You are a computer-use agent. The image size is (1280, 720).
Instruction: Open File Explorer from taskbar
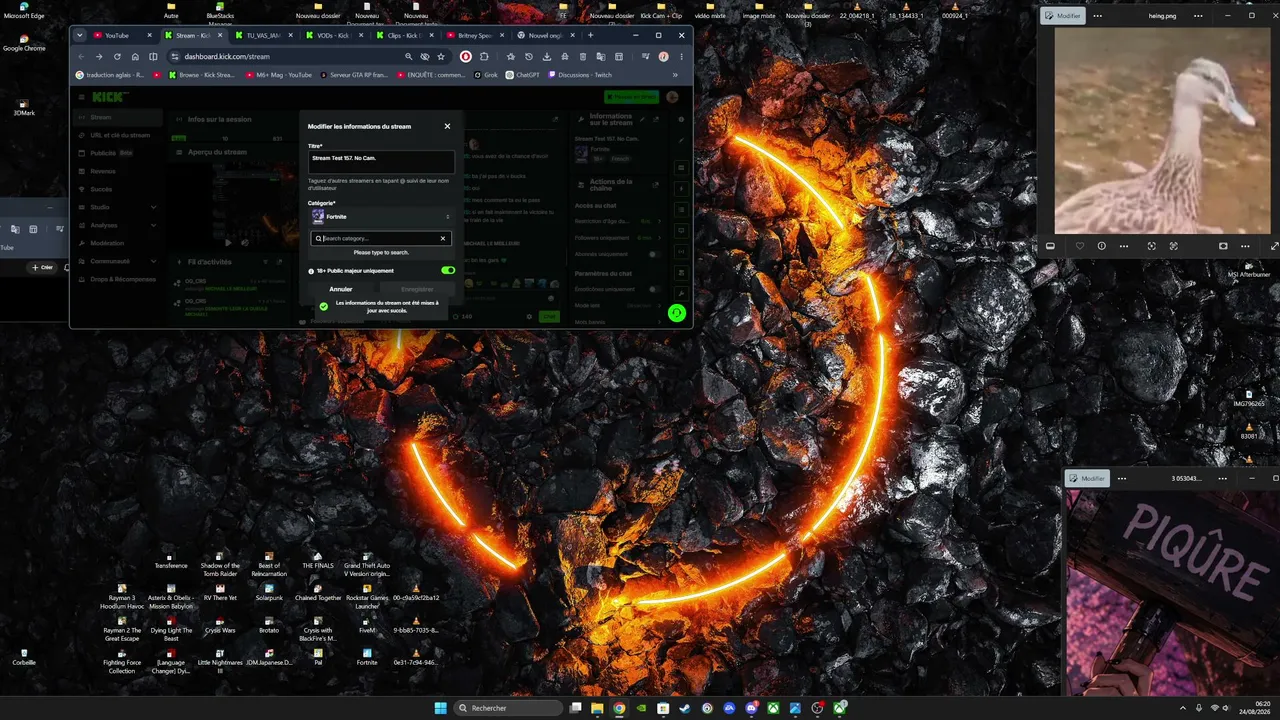tap(598, 708)
